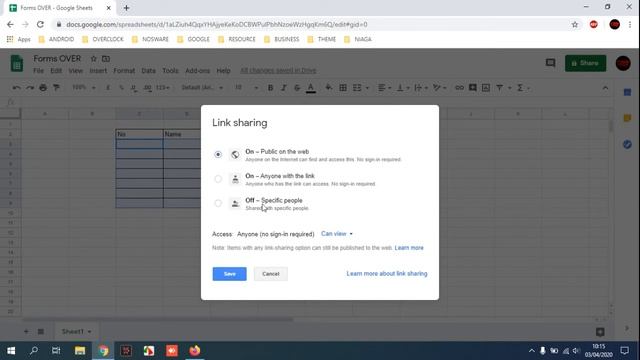Select Off – Specific people option
The height and width of the screenshot is (360, 640).
[x=218, y=203]
